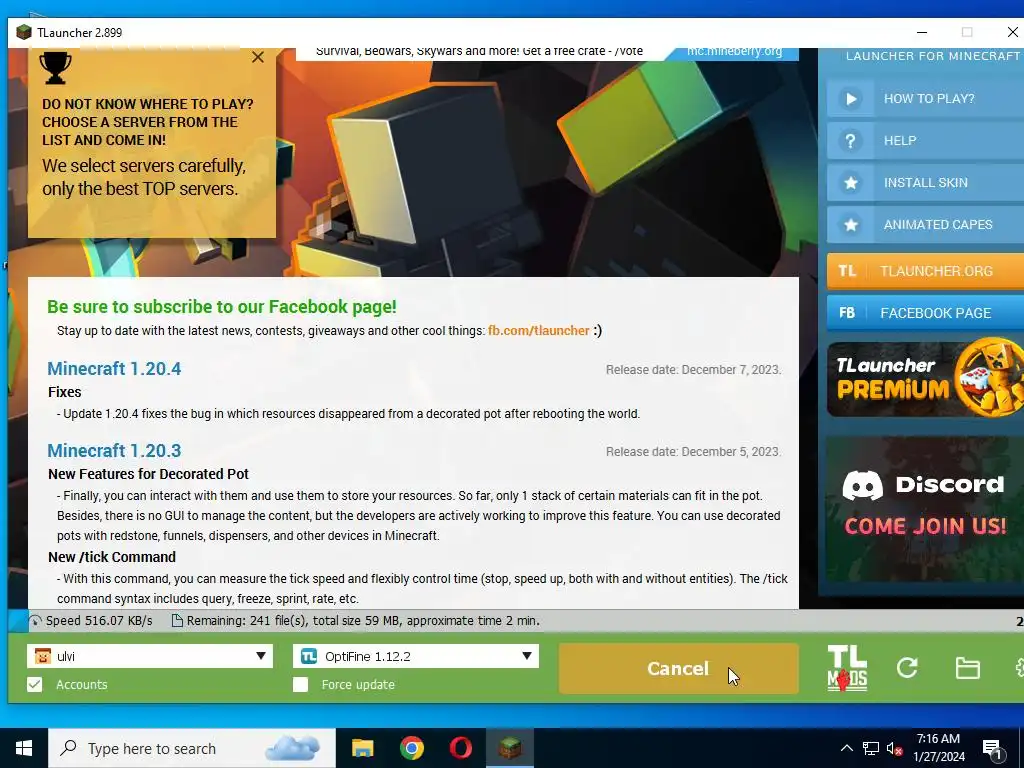Click the TL Mods icon
This screenshot has height=768, width=1024.
[847, 668]
